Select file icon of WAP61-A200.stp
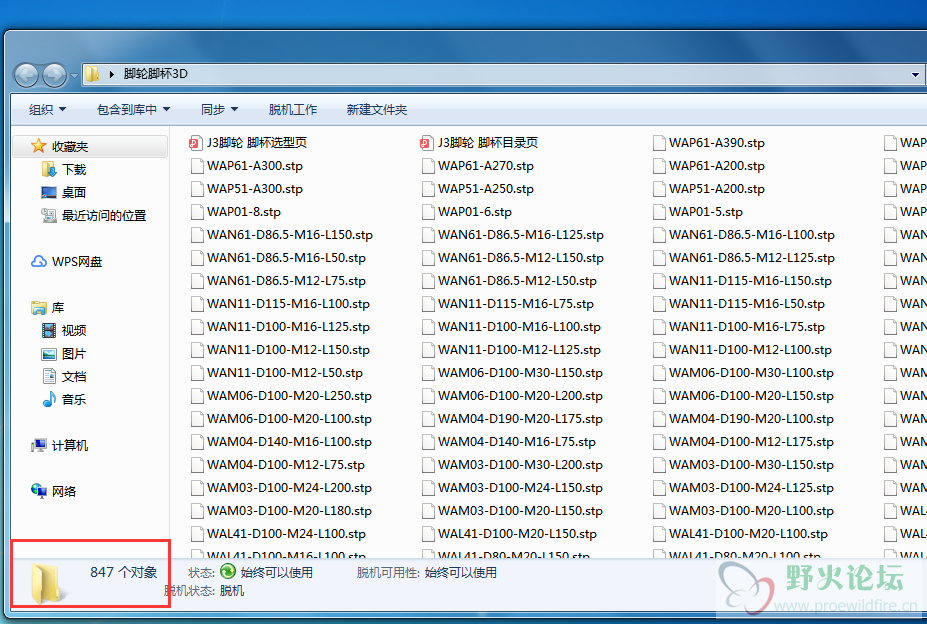 (x=659, y=166)
